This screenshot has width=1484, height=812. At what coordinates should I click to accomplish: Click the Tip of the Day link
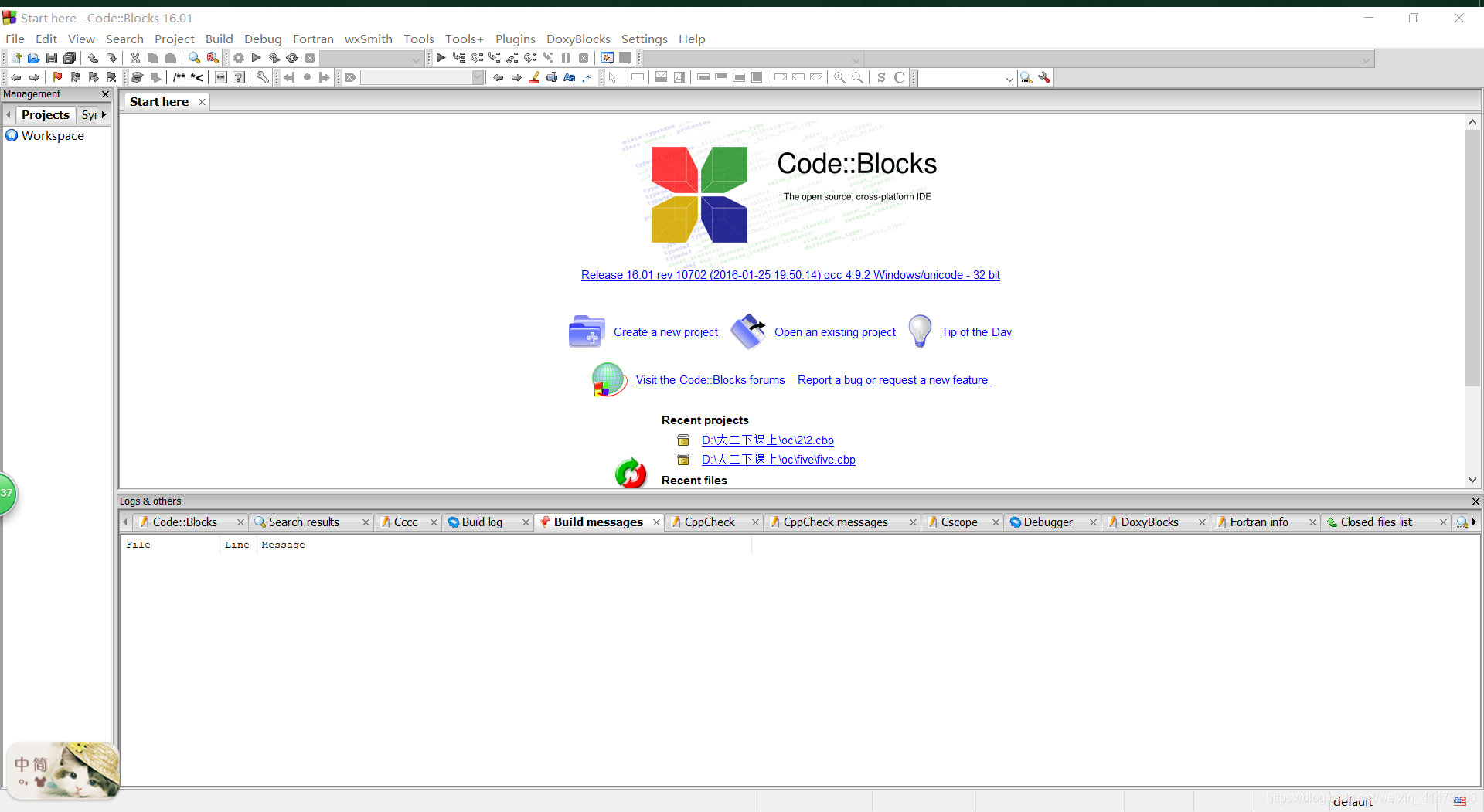(x=976, y=332)
